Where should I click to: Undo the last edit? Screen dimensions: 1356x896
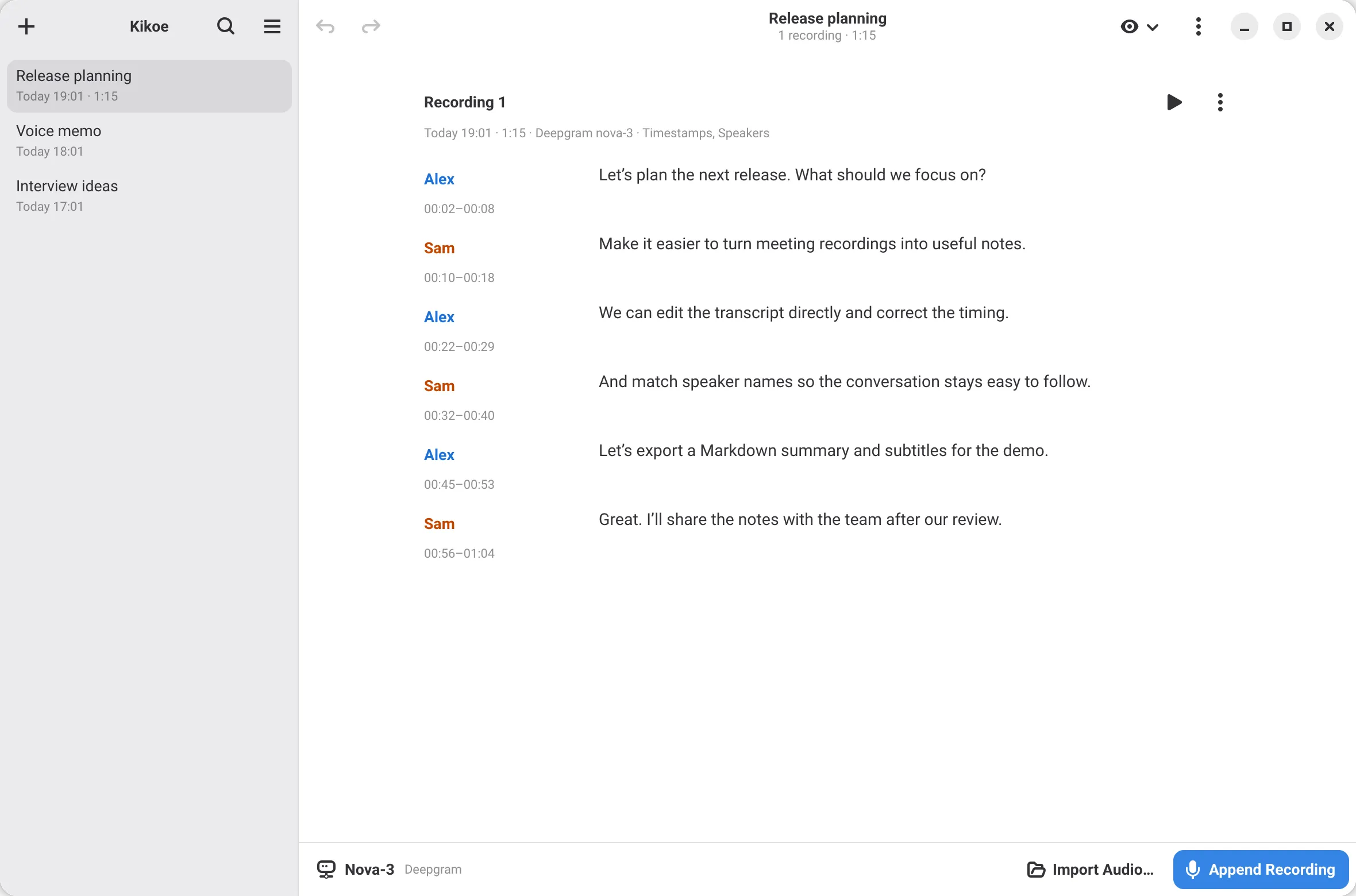point(325,26)
